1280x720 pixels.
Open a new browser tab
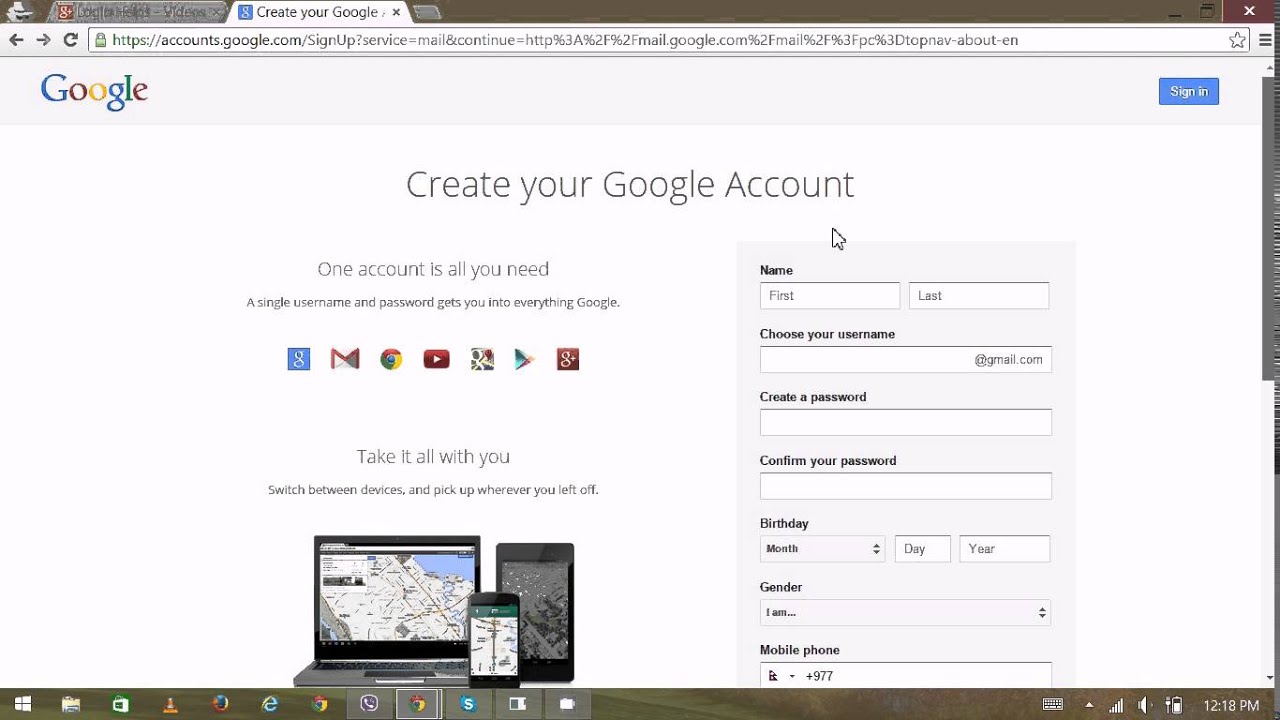pyautogui.click(x=427, y=12)
